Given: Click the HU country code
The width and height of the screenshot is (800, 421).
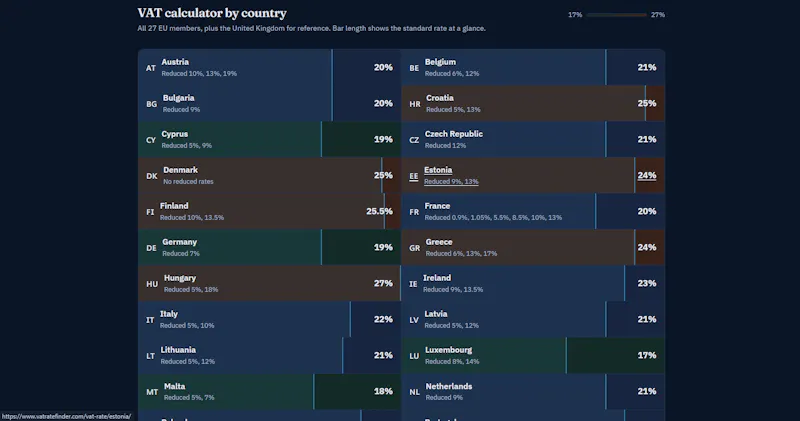Looking at the screenshot, I should pyautogui.click(x=152, y=284).
